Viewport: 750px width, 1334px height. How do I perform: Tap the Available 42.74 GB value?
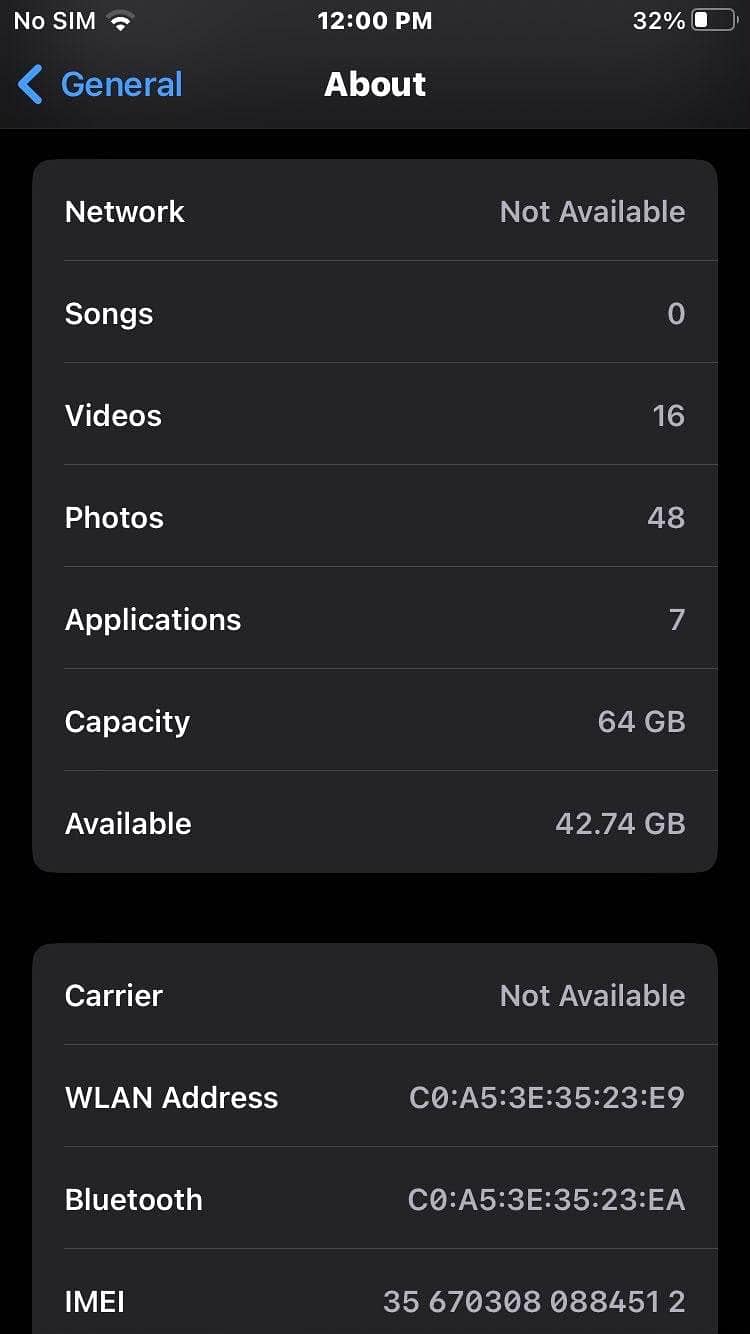pos(620,823)
